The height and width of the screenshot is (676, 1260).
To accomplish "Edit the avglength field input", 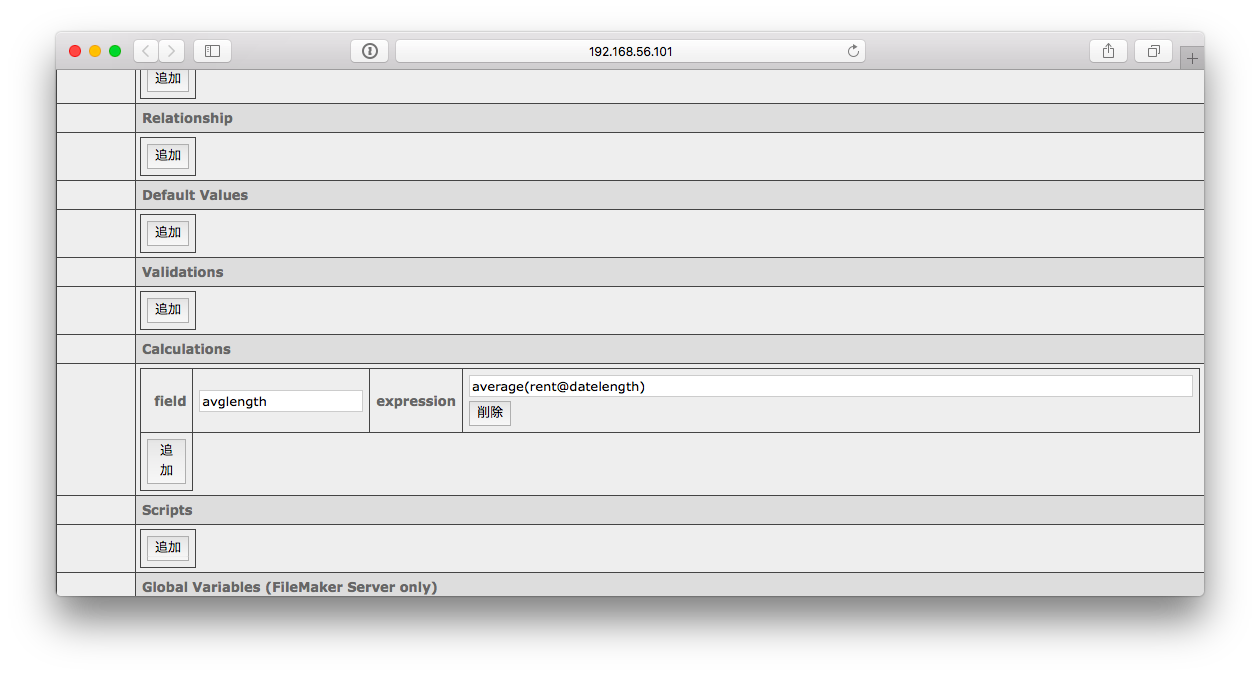I will click(281, 401).
